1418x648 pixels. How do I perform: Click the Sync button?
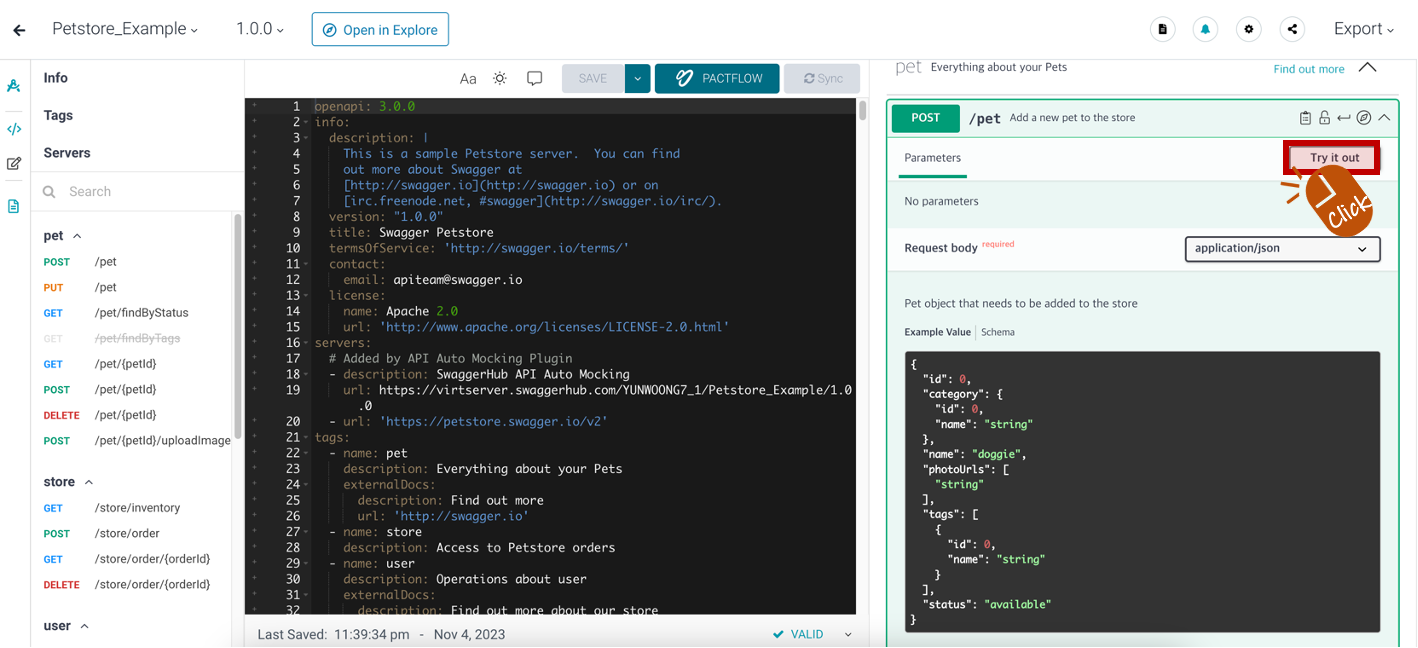822,78
